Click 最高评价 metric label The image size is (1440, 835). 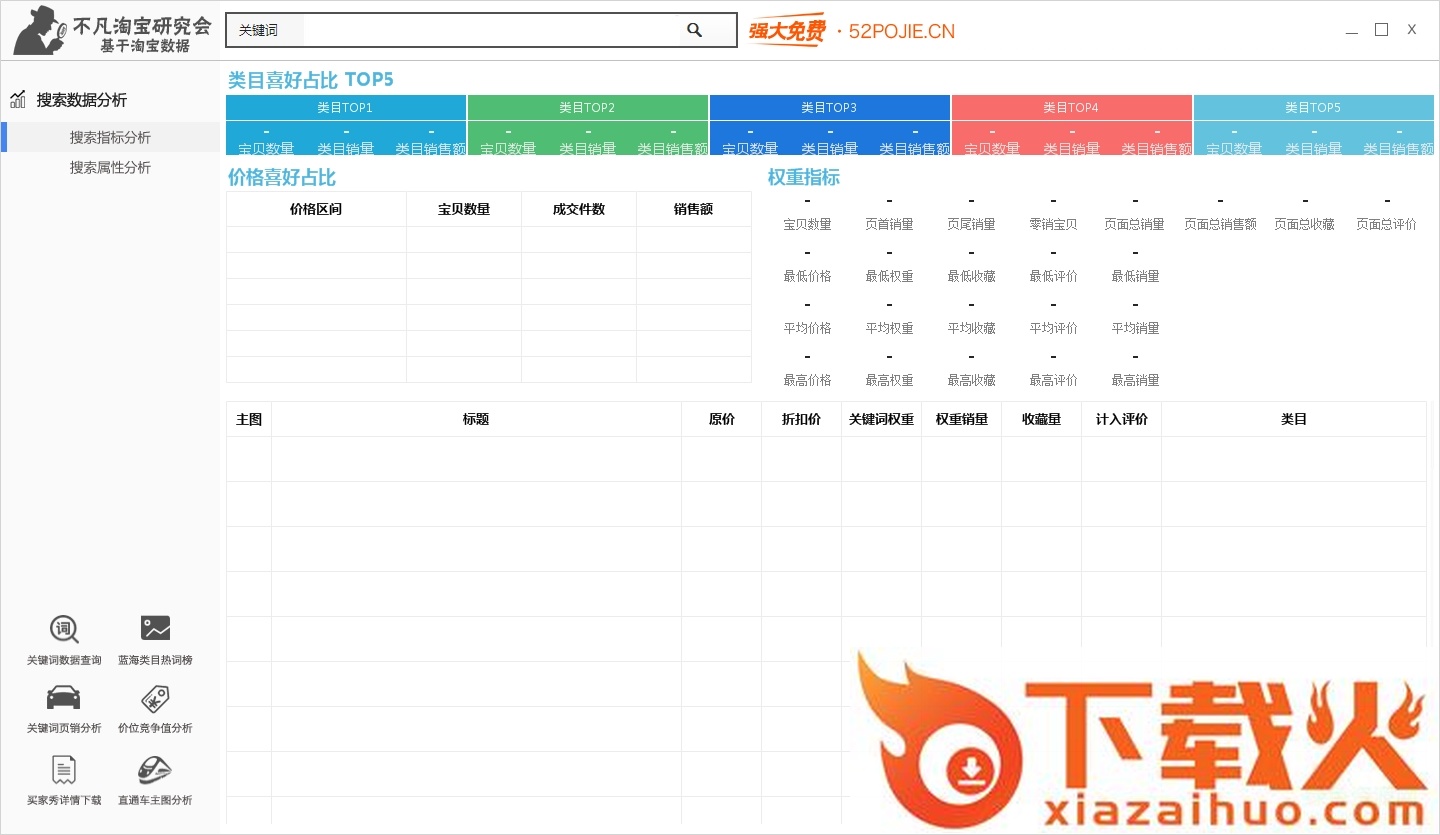coord(1053,380)
